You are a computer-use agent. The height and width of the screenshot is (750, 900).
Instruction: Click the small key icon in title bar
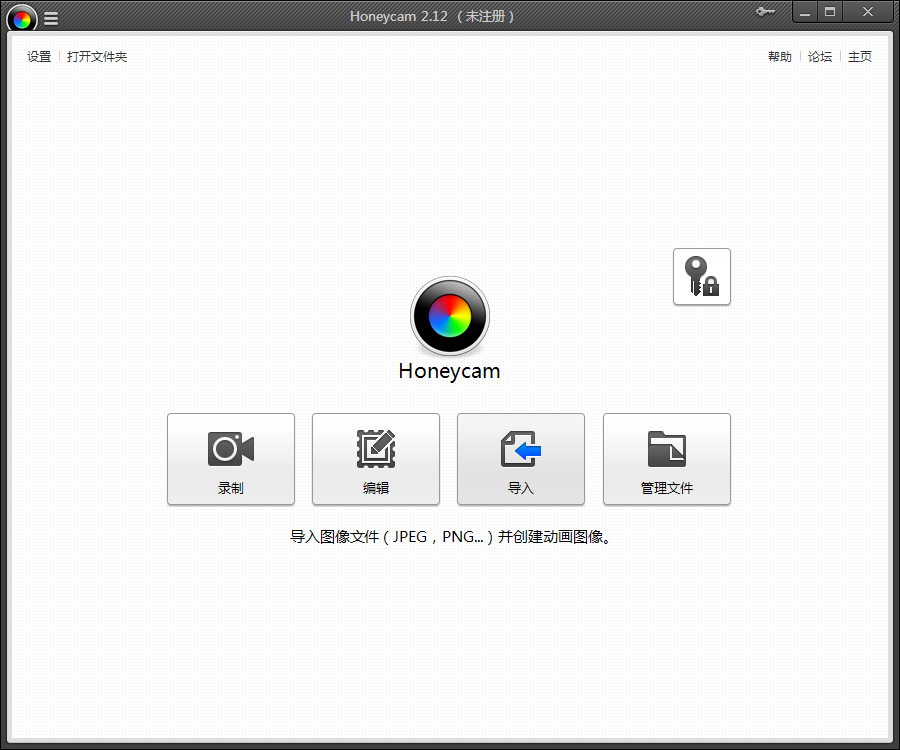click(765, 11)
